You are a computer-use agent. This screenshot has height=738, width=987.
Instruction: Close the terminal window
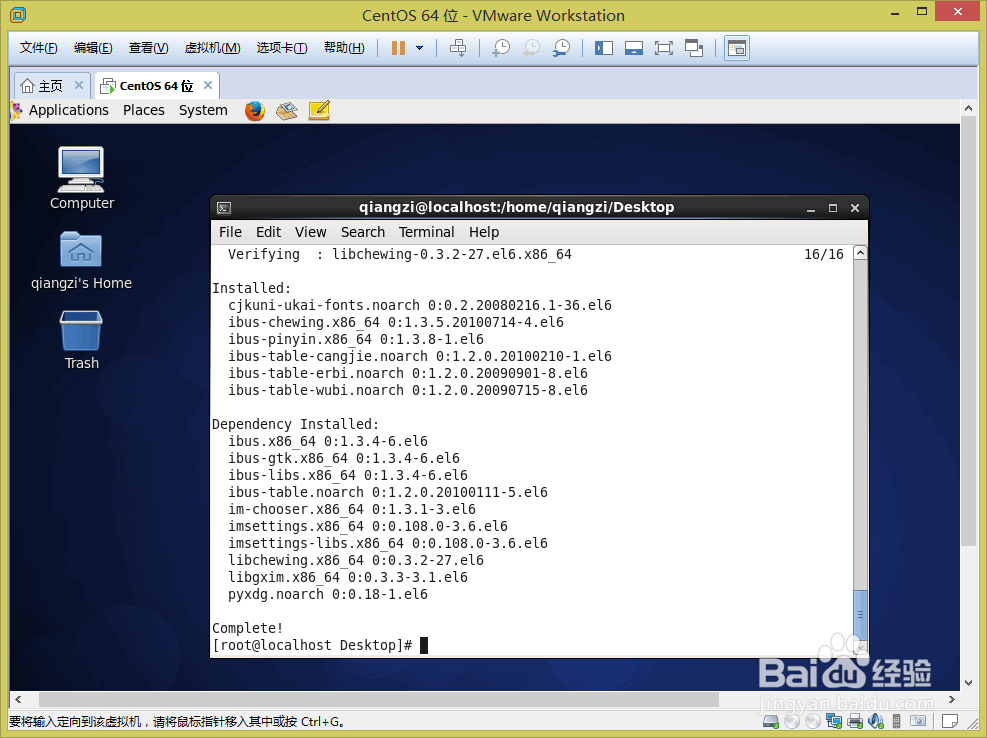(855, 208)
